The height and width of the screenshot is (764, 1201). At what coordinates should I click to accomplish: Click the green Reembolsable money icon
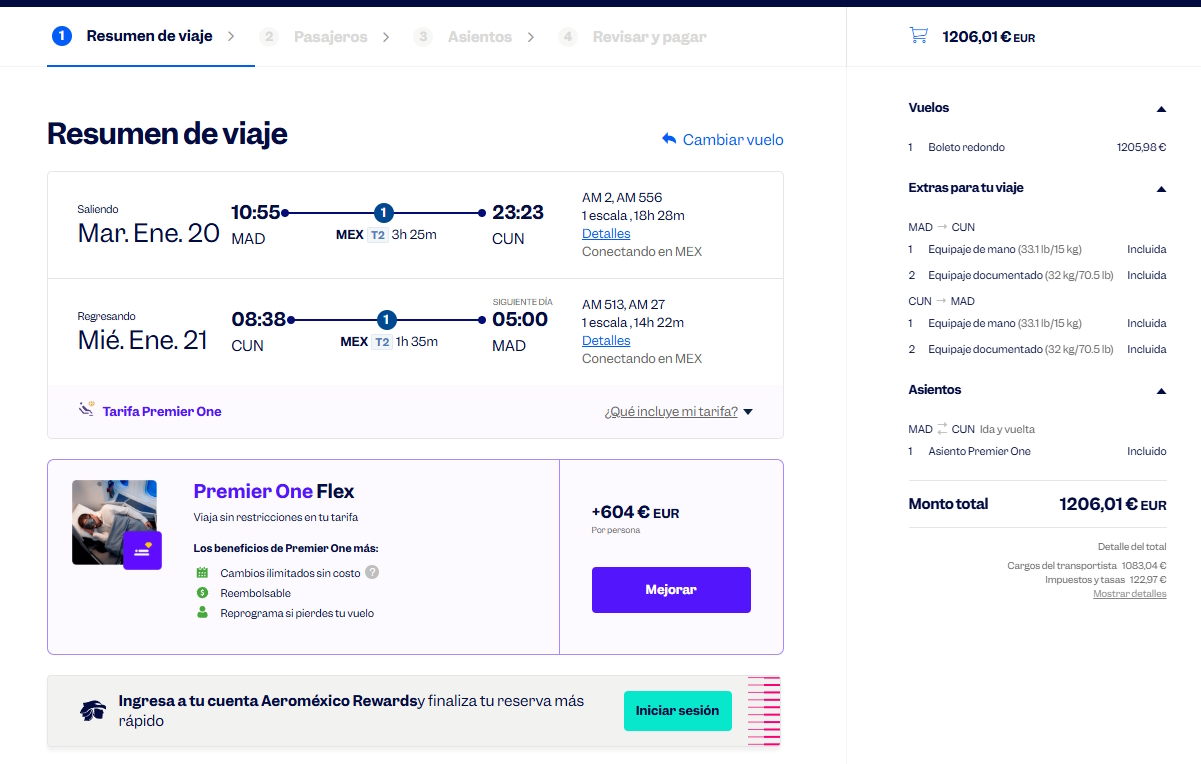pos(202,593)
